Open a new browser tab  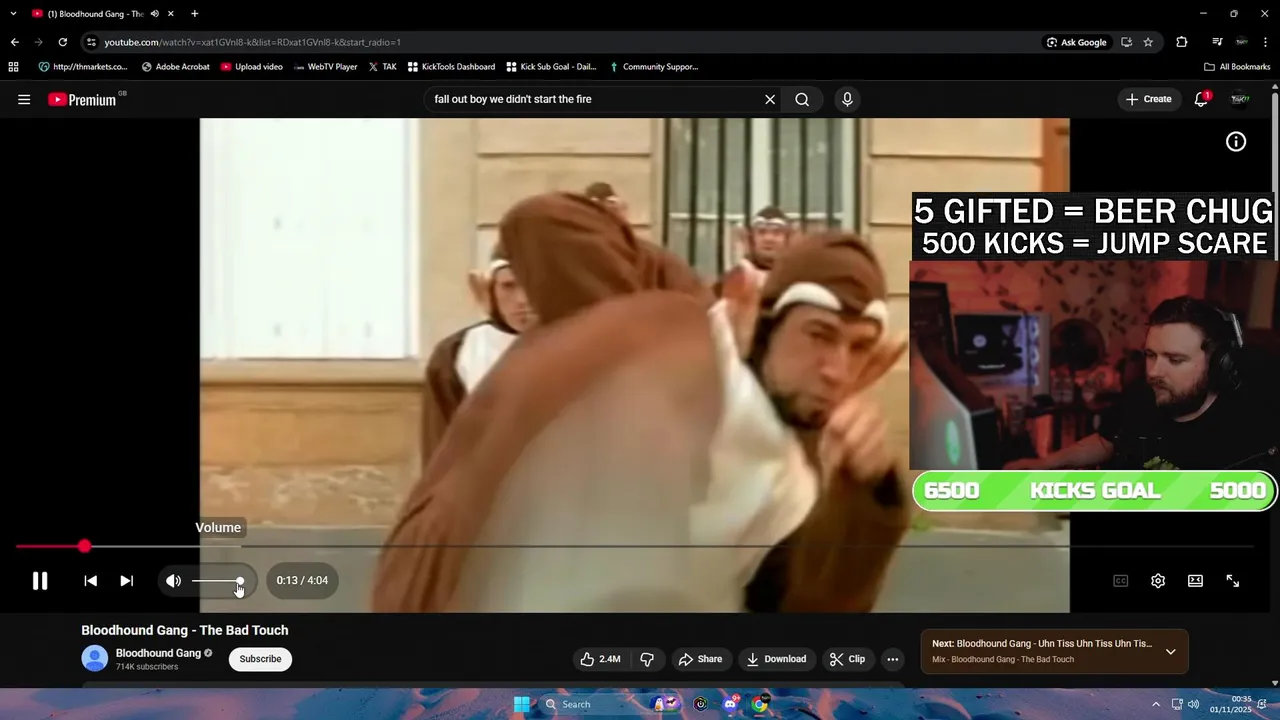click(x=194, y=14)
